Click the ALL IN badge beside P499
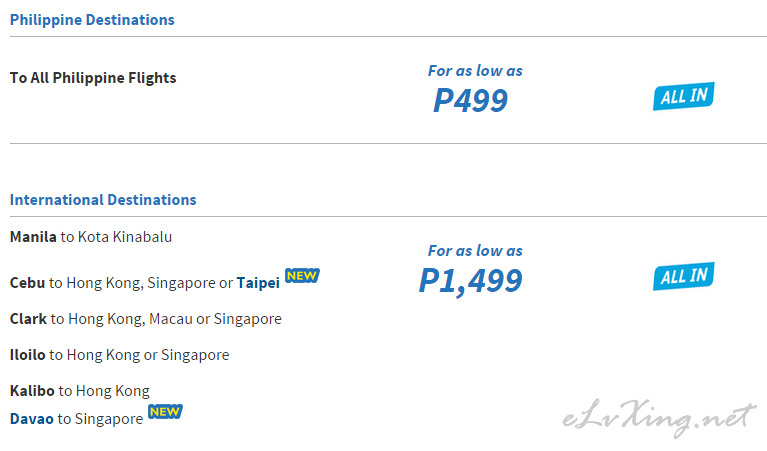The height and width of the screenshot is (451, 767). [683, 96]
